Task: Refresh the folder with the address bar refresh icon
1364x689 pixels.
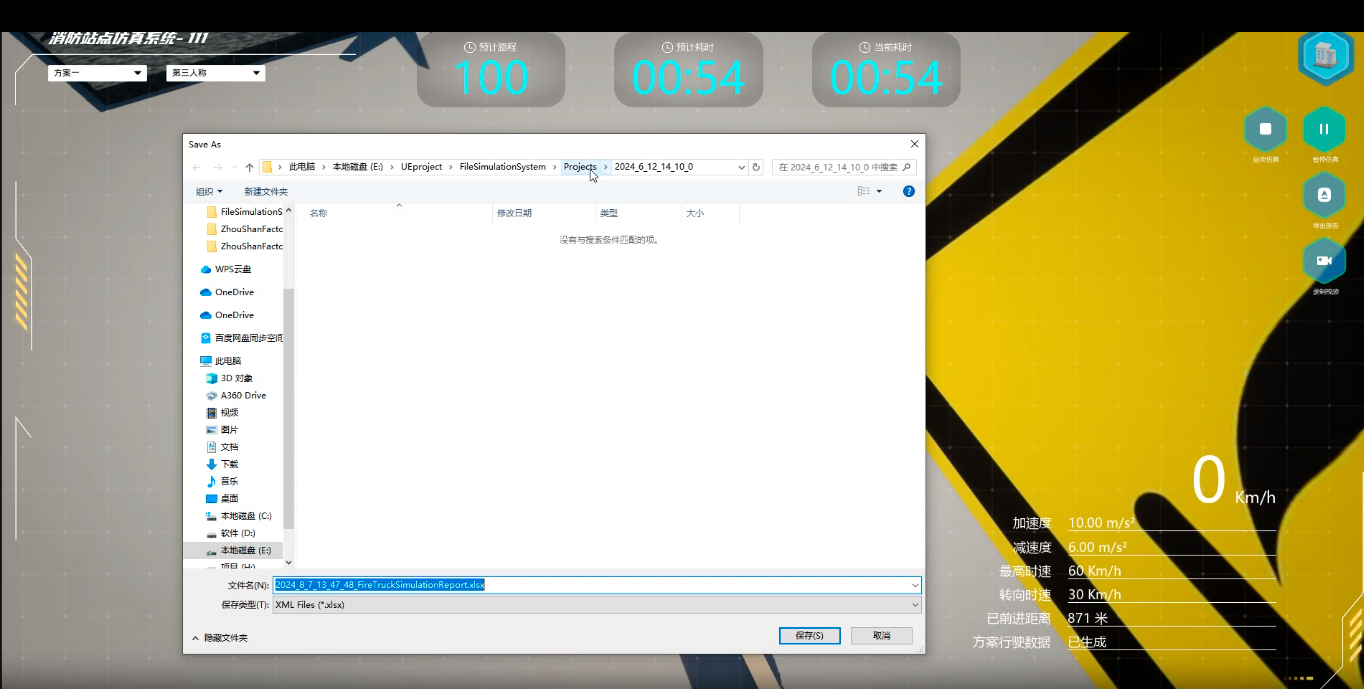Action: 756,168
